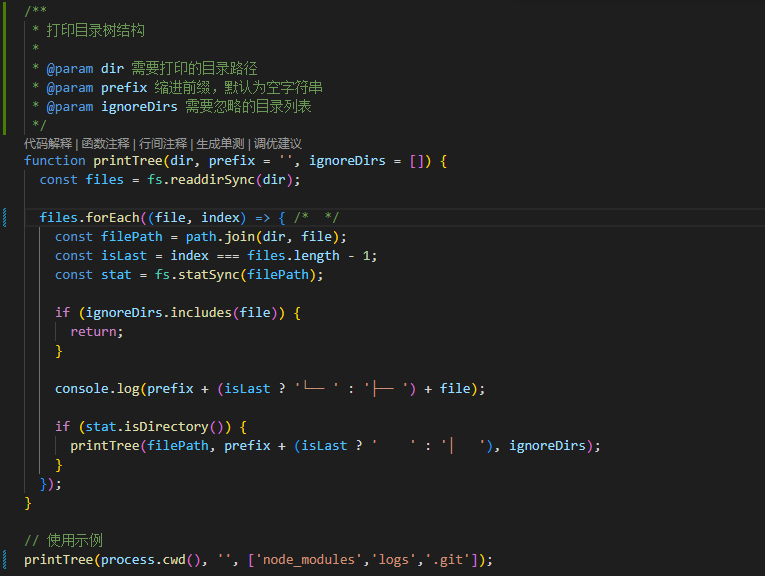Click the 调优建议 code lens link
Screen dimensions: 765x576
(x=278, y=144)
